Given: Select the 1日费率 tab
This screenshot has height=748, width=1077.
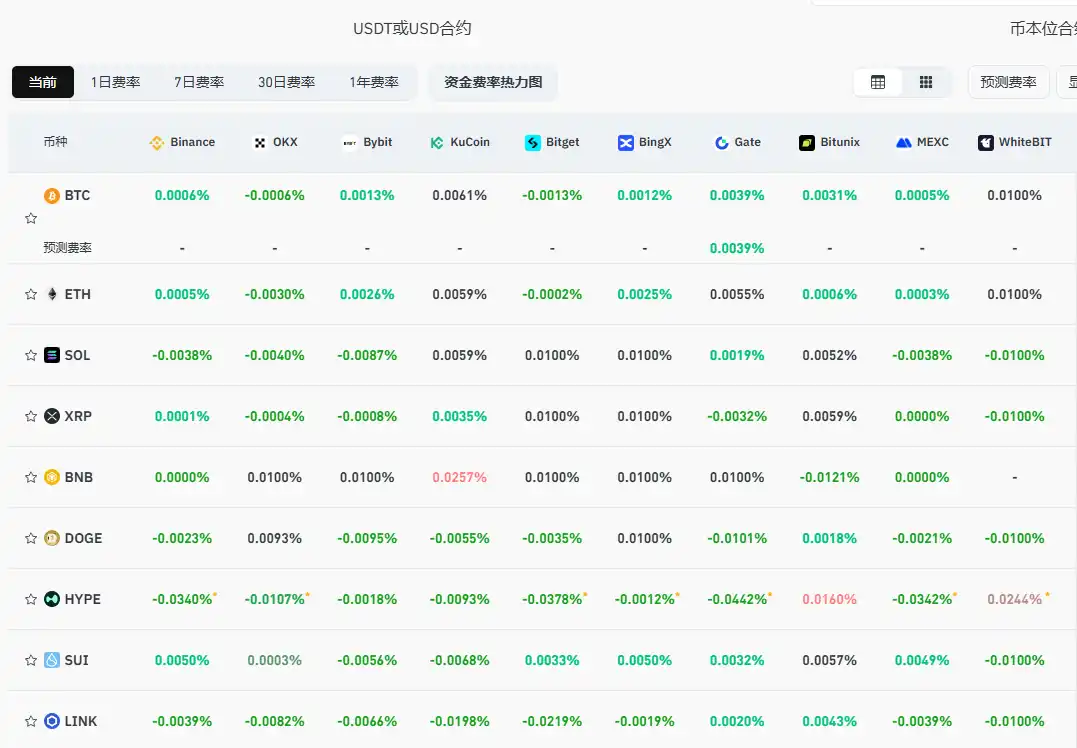Looking at the screenshot, I should [115, 82].
